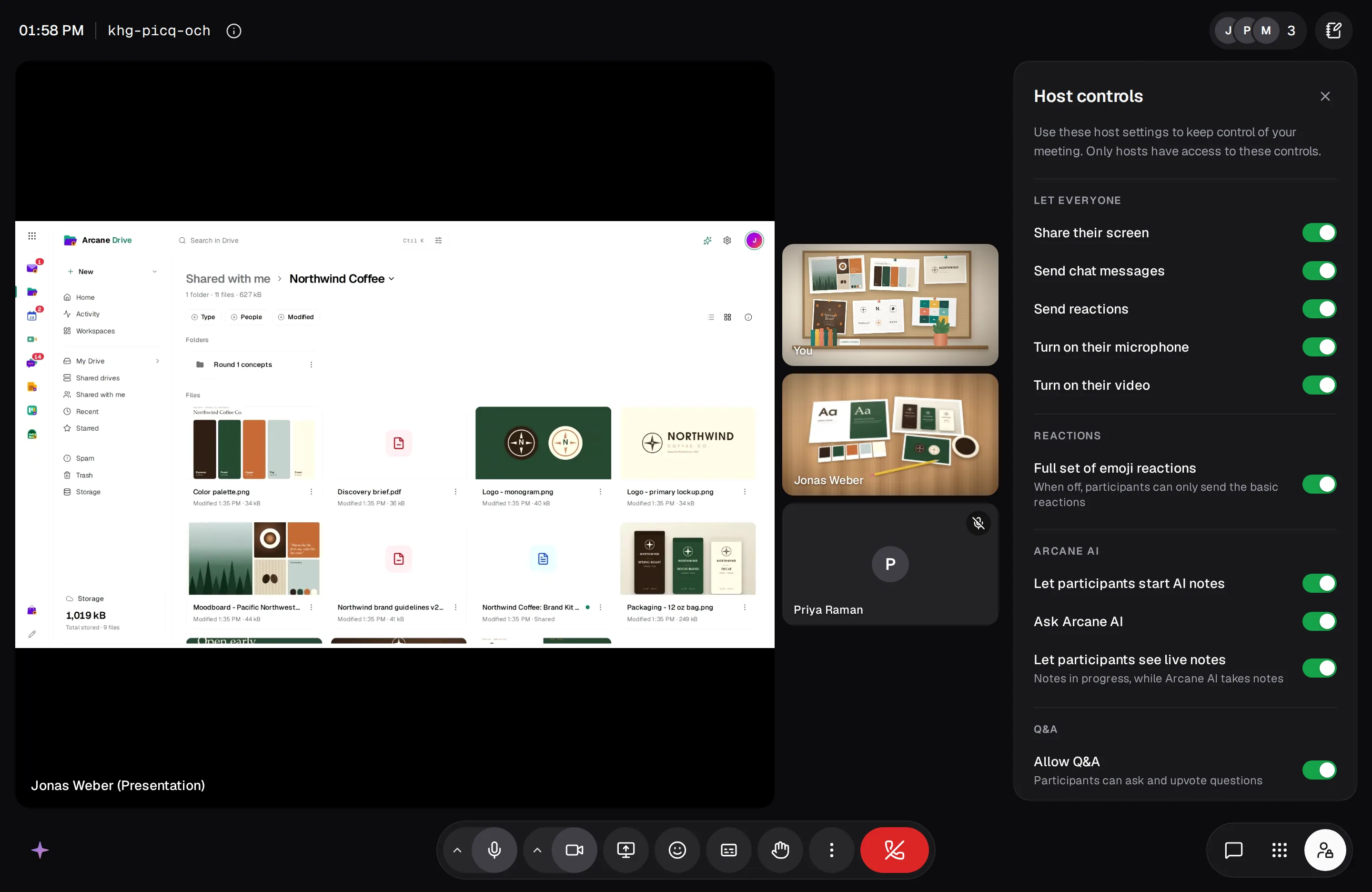Select Priya Raman's participant tile

click(x=890, y=565)
